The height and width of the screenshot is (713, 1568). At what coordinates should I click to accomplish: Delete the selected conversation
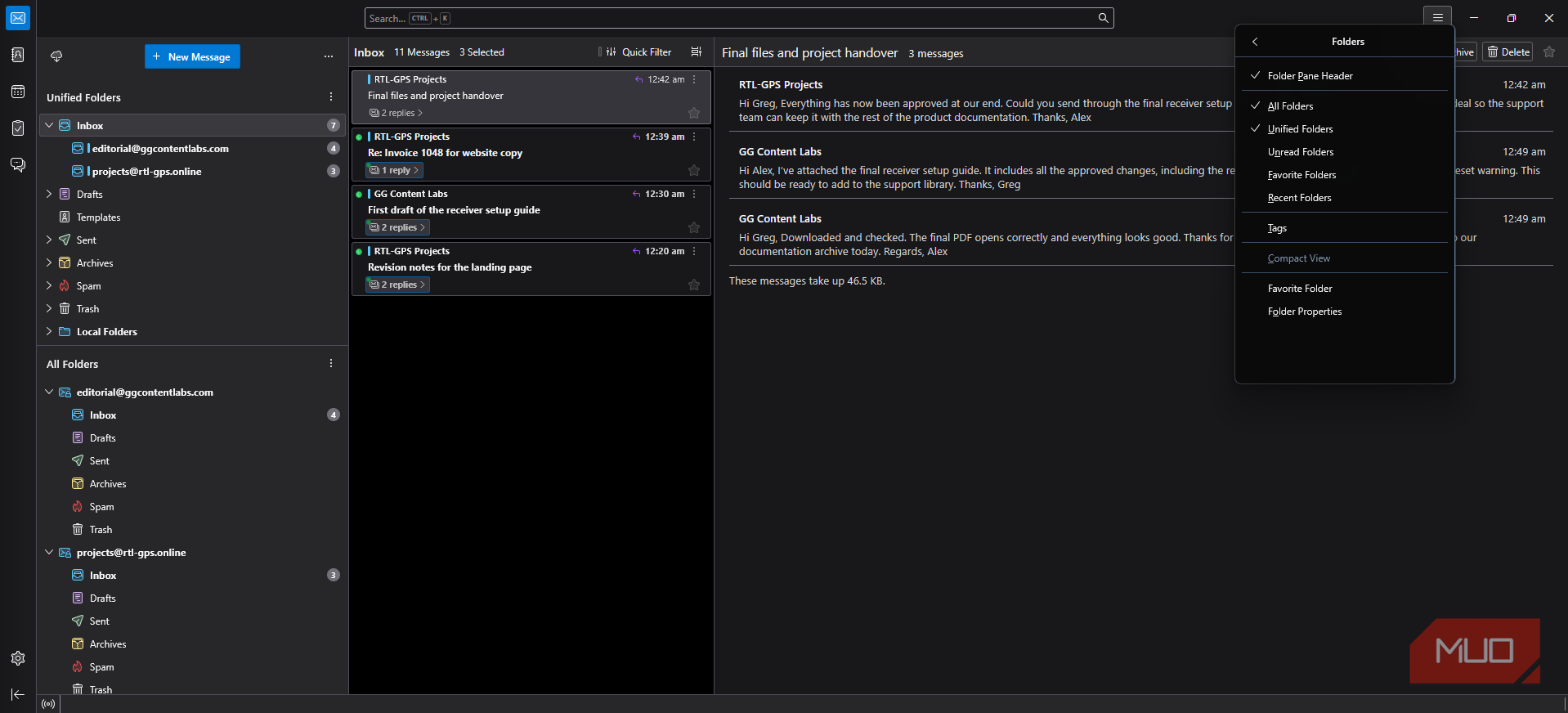pyautogui.click(x=1508, y=52)
